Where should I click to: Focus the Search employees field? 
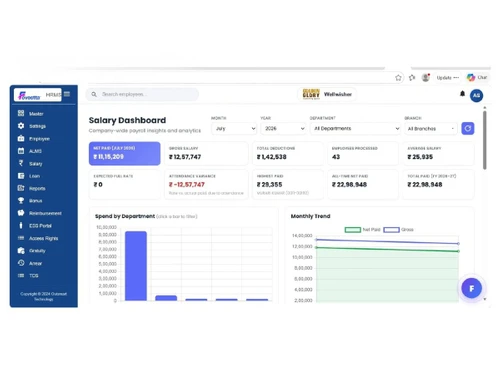pos(142,94)
